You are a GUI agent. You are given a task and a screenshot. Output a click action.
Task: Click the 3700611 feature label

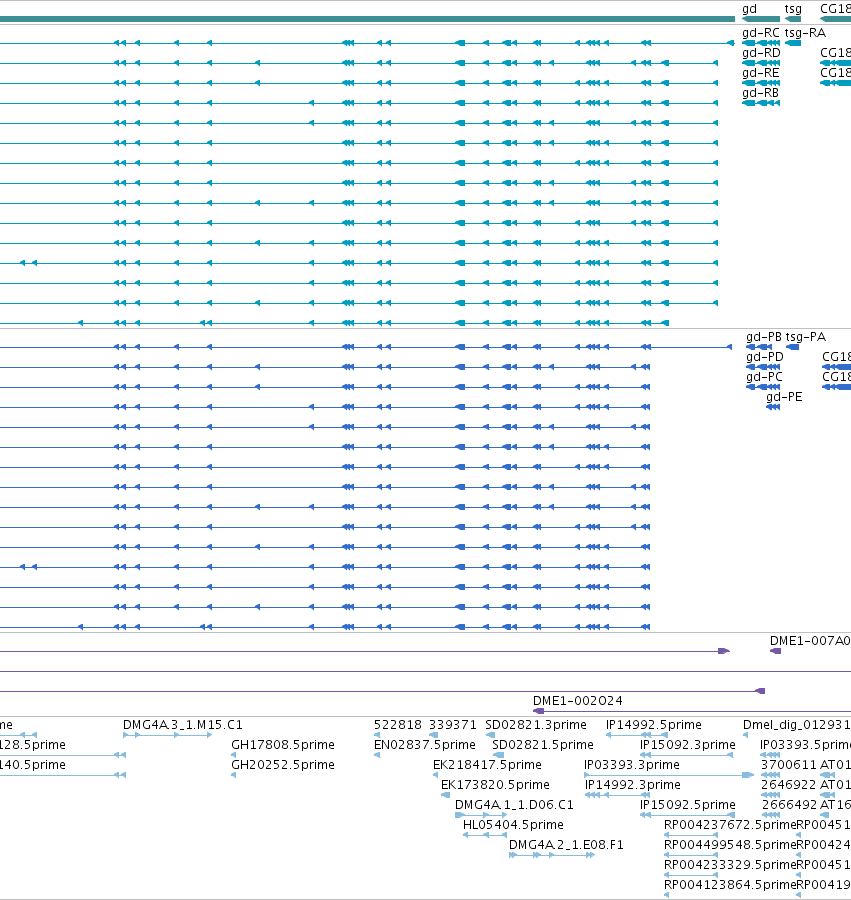click(788, 765)
